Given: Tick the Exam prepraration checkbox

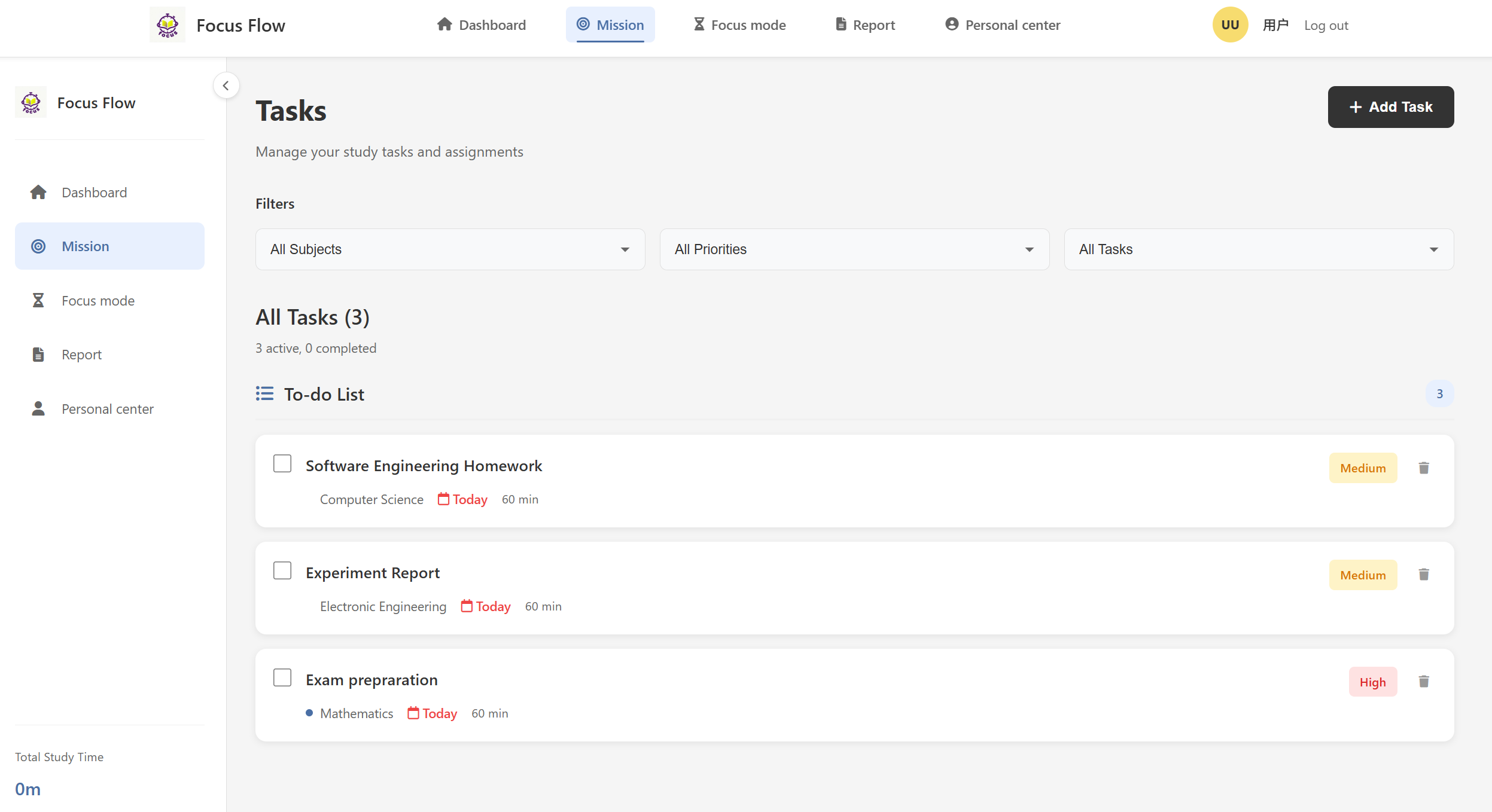Looking at the screenshot, I should (x=282, y=678).
